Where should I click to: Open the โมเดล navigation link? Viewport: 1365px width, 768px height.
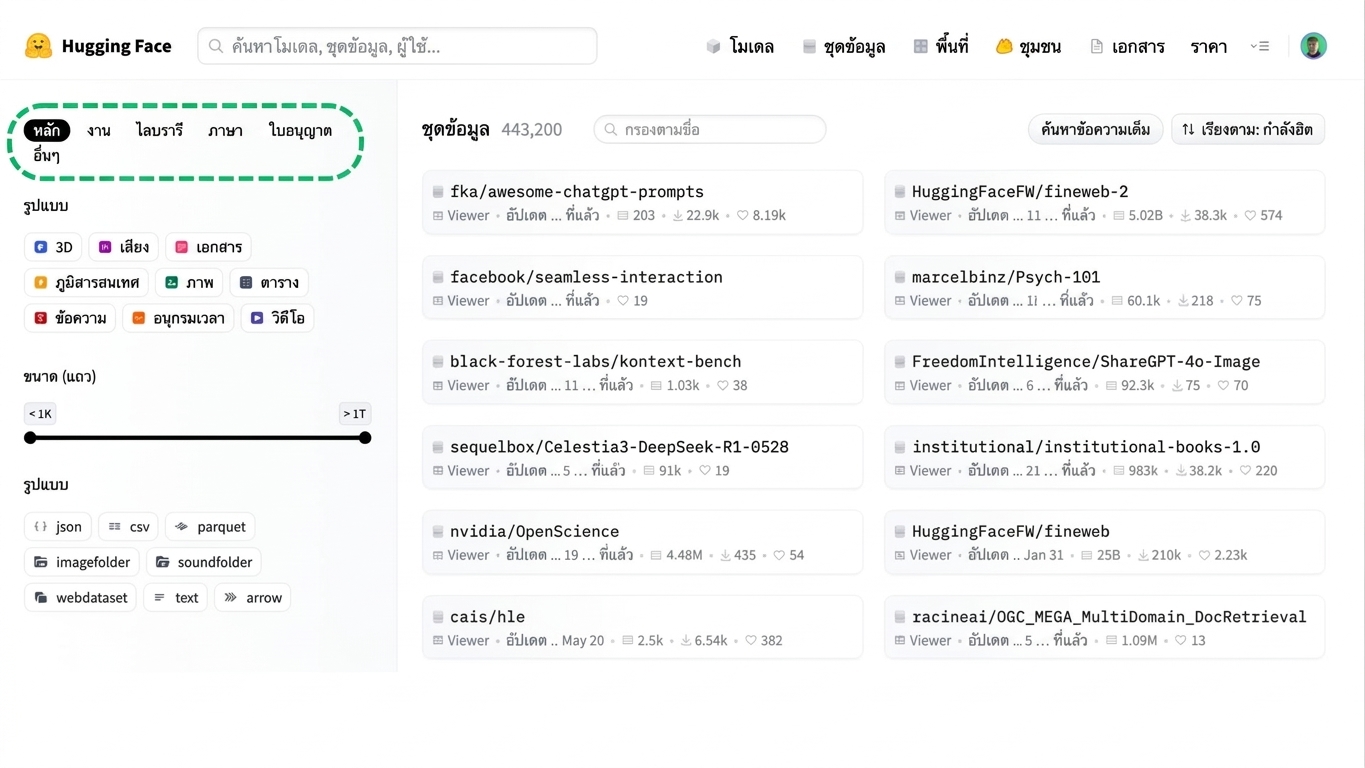pyautogui.click(x=740, y=46)
